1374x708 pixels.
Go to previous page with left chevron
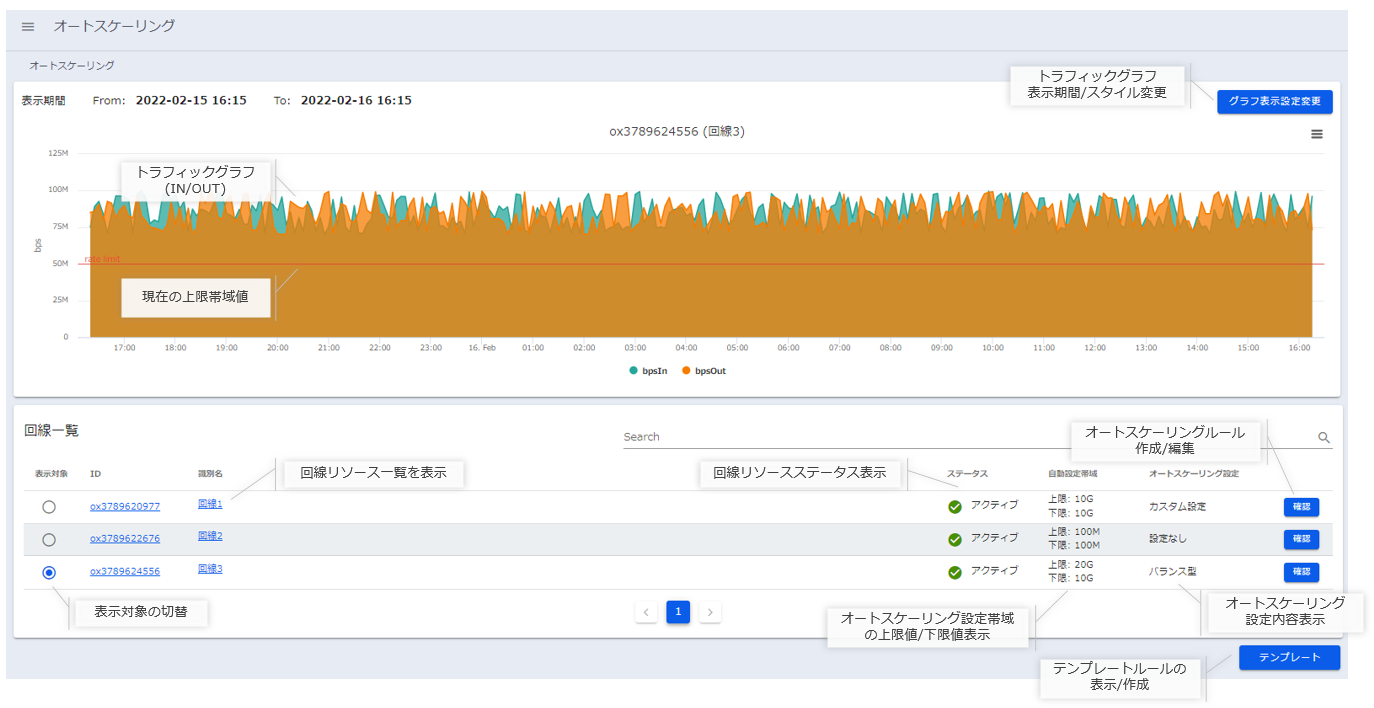click(646, 611)
